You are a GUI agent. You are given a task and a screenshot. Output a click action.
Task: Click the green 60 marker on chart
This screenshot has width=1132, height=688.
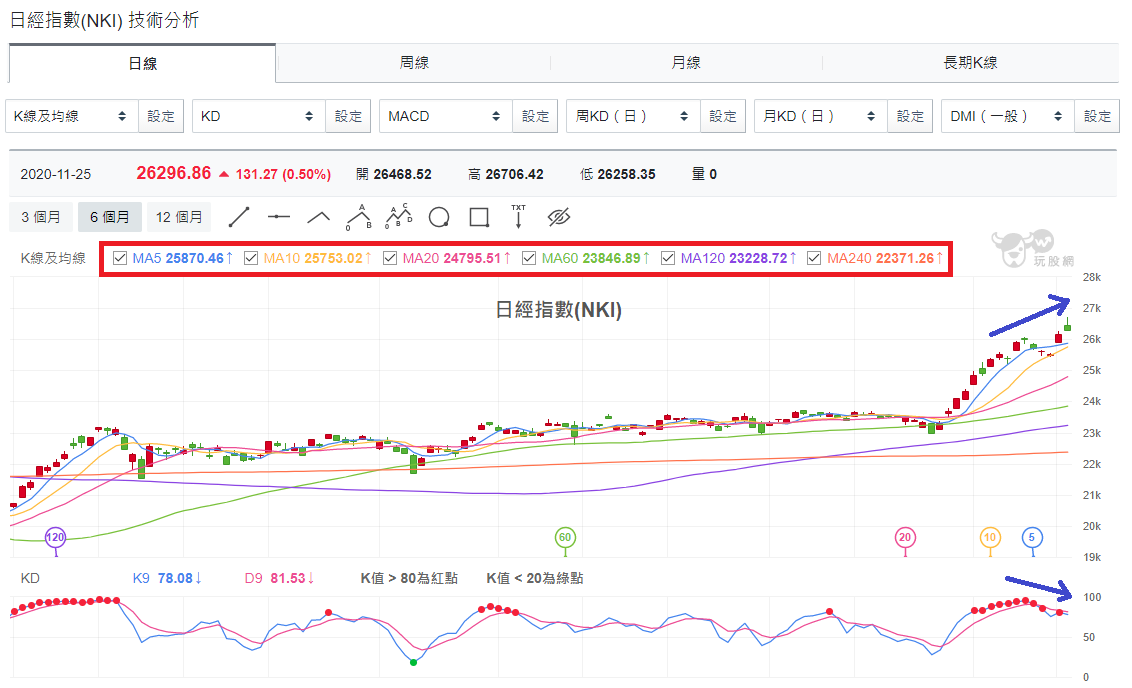click(565, 537)
